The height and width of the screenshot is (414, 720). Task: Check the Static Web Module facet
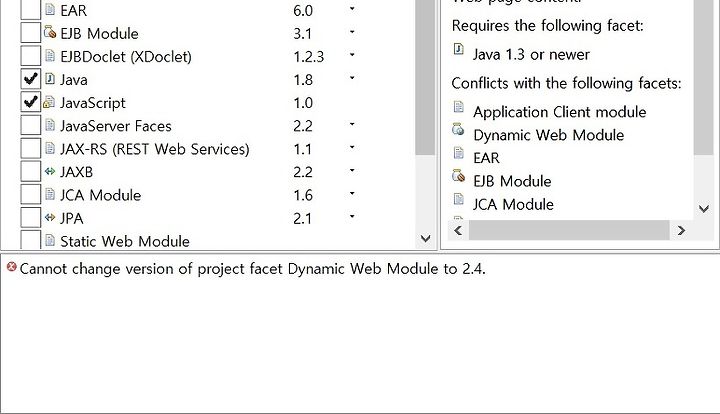click(x=31, y=240)
